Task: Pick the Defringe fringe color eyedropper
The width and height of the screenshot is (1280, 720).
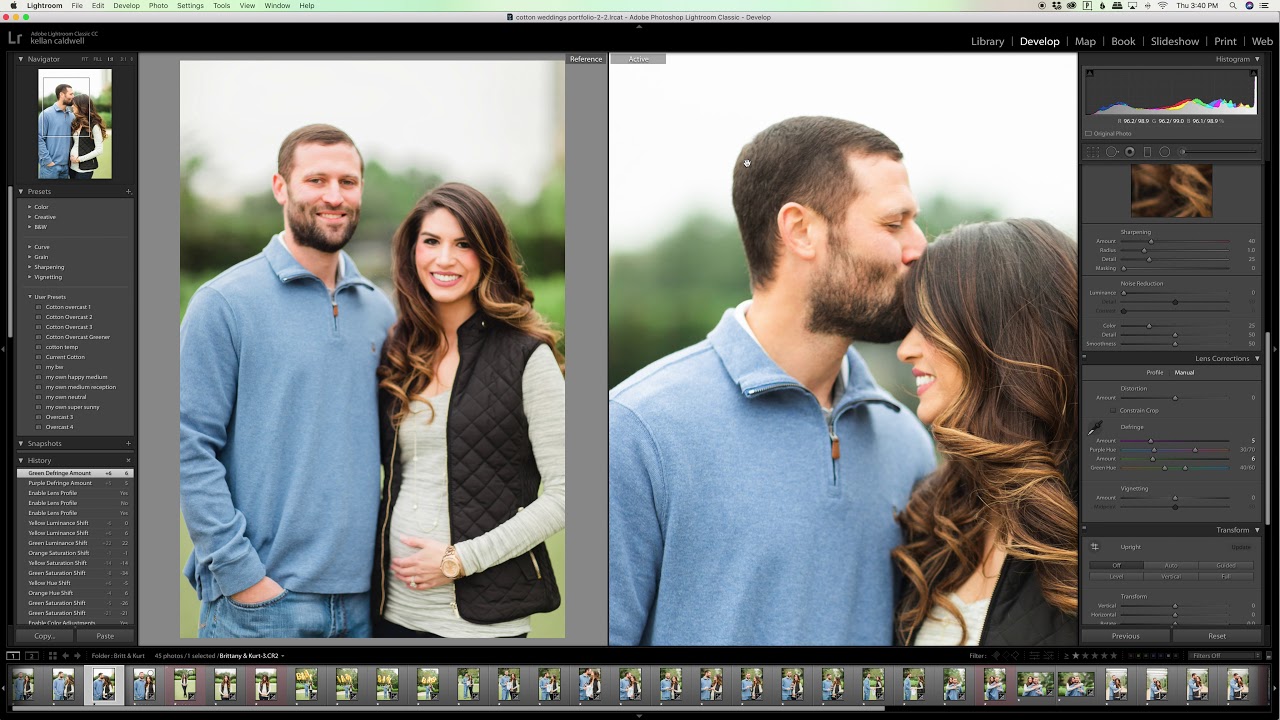Action: [x=1094, y=429]
